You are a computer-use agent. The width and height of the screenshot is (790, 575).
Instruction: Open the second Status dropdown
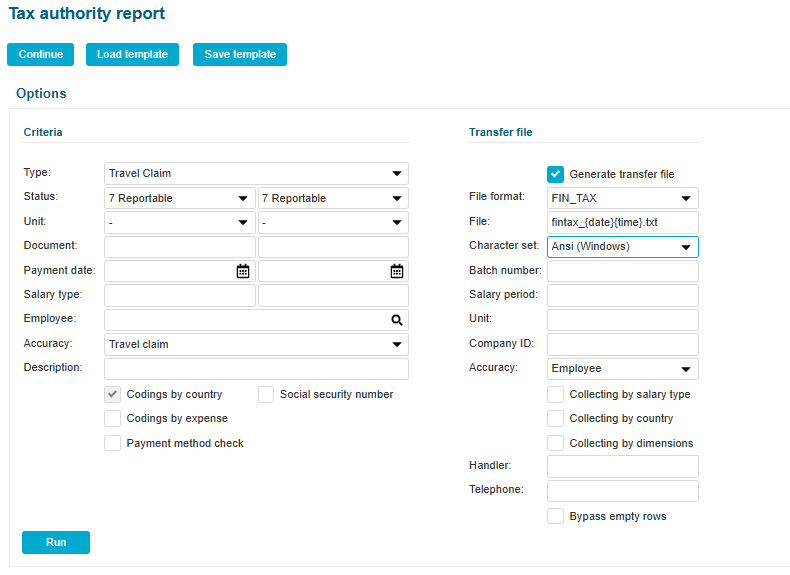coord(333,198)
